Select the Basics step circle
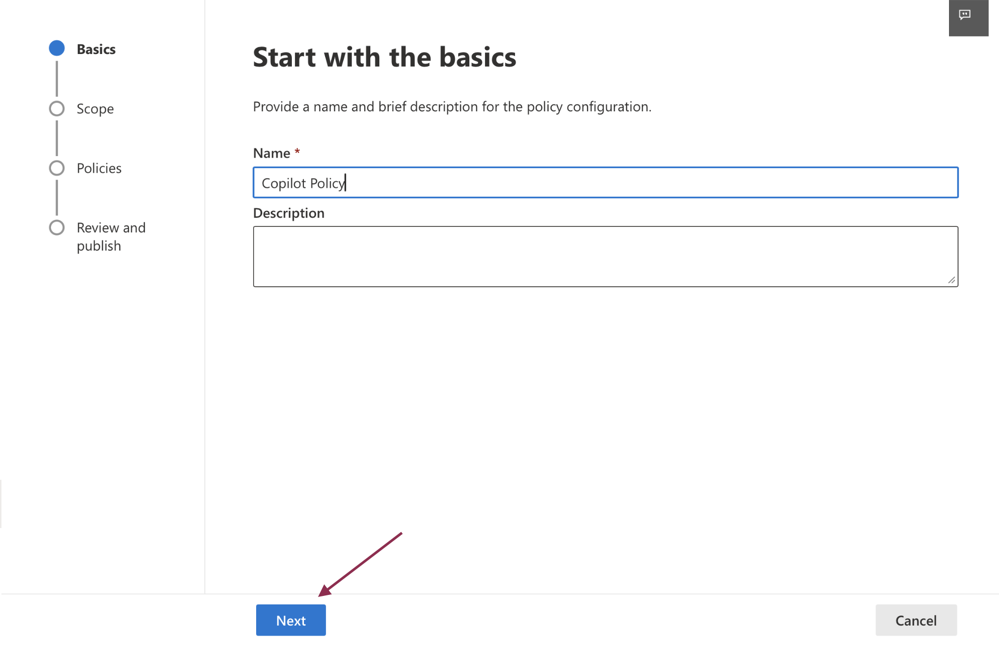Viewport: 999px width, 656px height. point(57,48)
